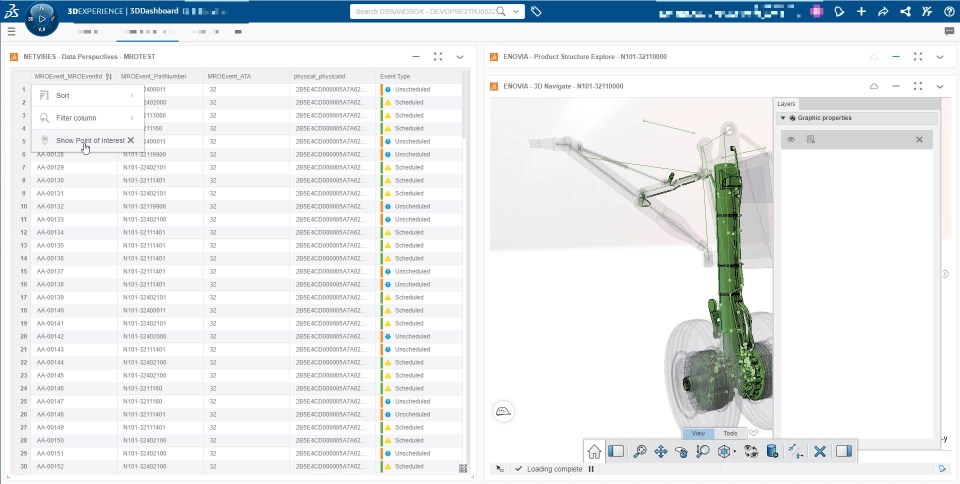This screenshot has height=484, width=960.
Task: Open Product Structure Explore chevron menu
Action: click(940, 57)
